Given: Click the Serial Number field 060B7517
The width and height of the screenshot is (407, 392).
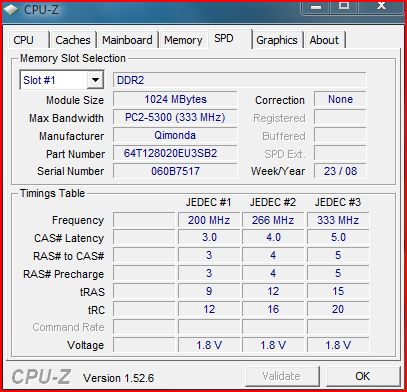Looking at the screenshot, I should pos(175,171).
